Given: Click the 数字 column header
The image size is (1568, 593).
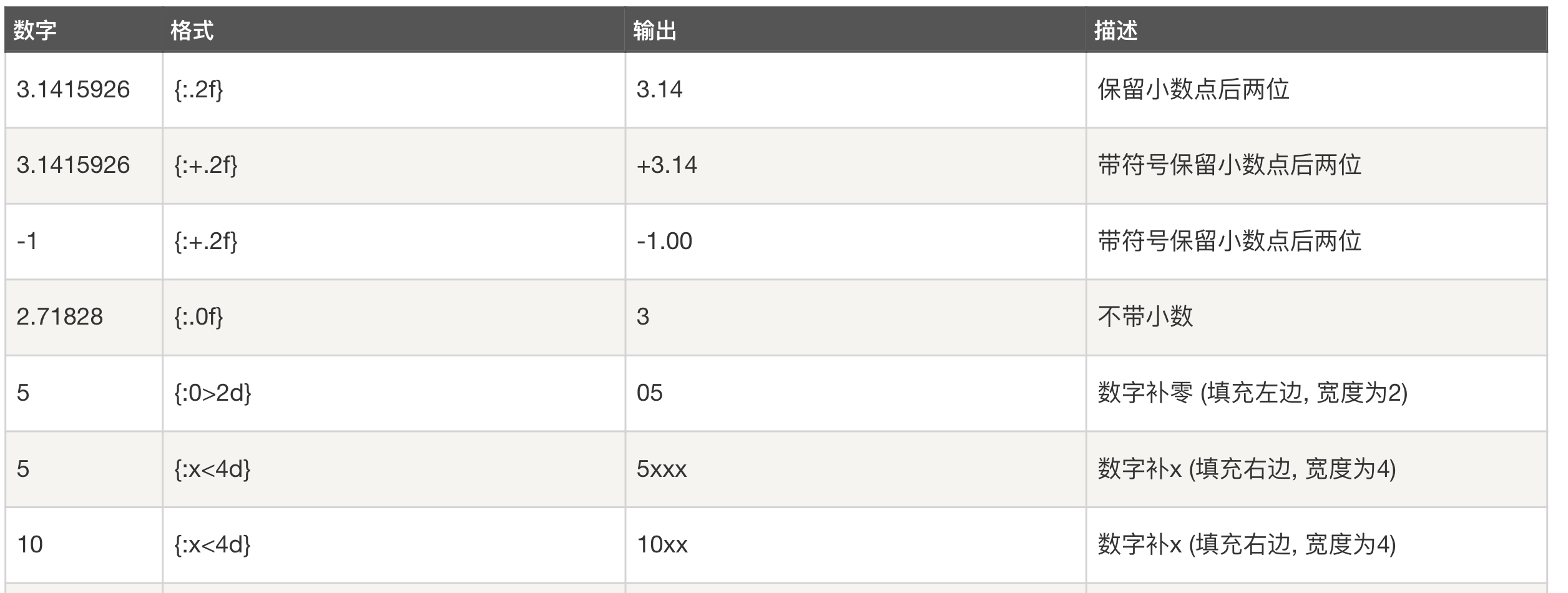Looking at the screenshot, I should tap(35, 30).
